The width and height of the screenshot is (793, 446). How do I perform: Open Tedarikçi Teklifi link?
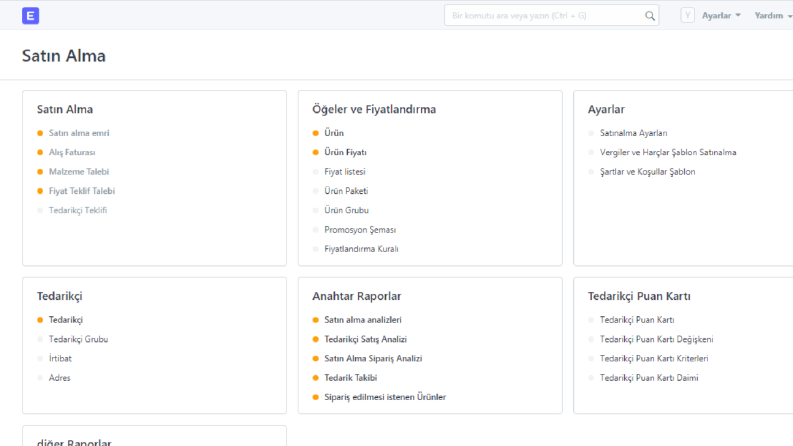tap(78, 210)
